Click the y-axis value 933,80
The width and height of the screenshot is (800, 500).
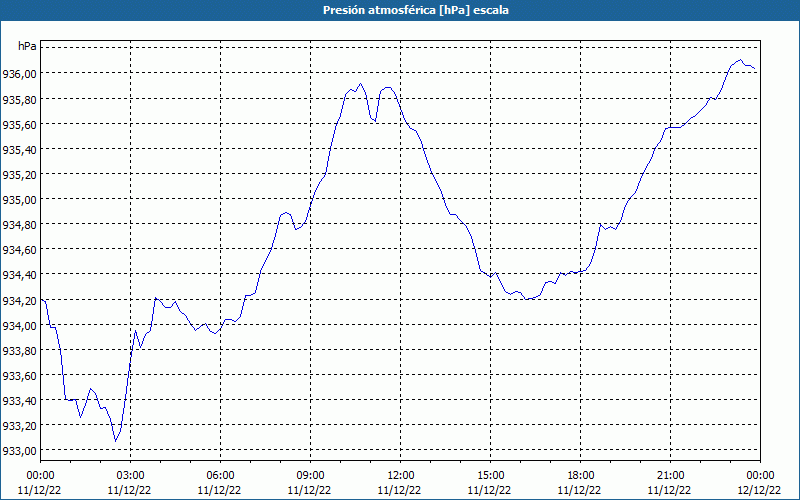tap(19, 351)
